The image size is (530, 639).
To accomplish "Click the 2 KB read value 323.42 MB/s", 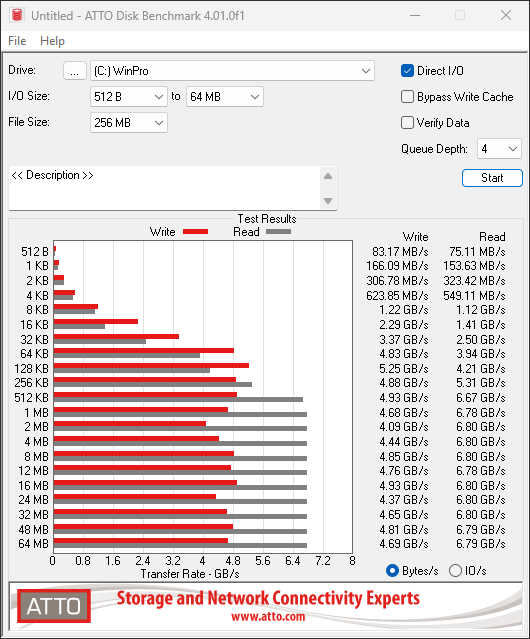I will point(474,281).
